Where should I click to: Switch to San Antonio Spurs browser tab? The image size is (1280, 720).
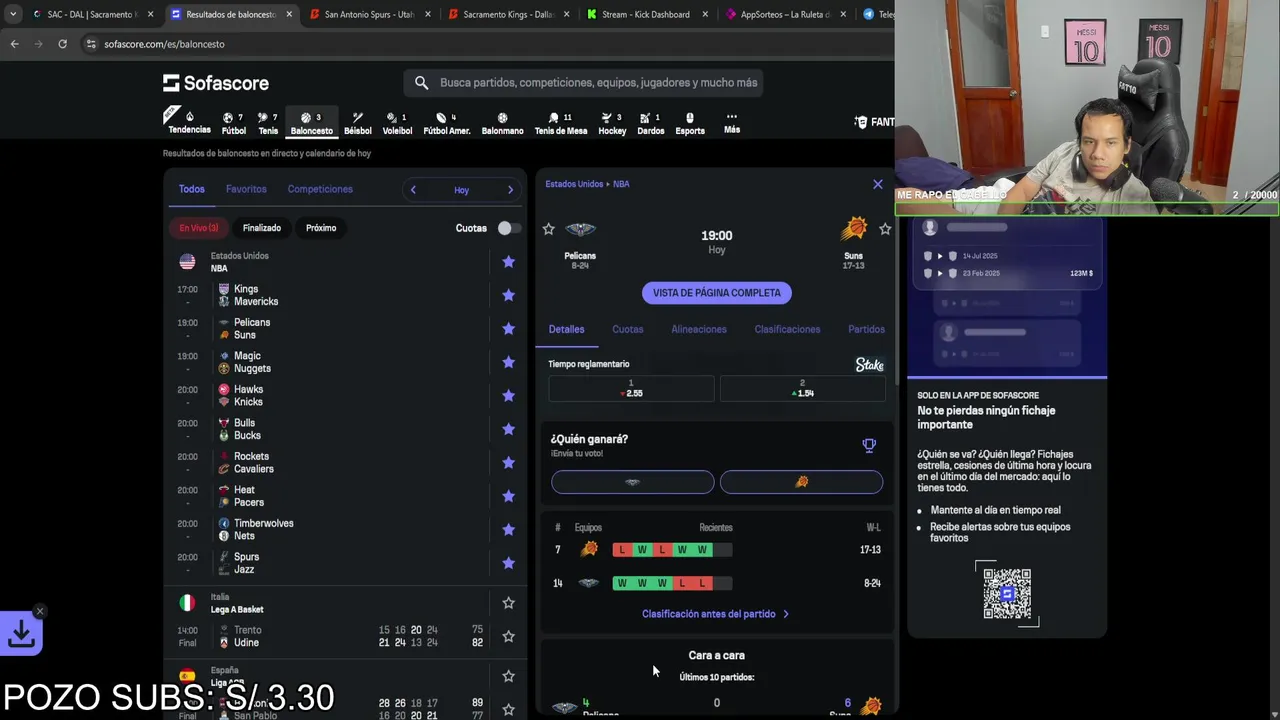tap(367, 14)
